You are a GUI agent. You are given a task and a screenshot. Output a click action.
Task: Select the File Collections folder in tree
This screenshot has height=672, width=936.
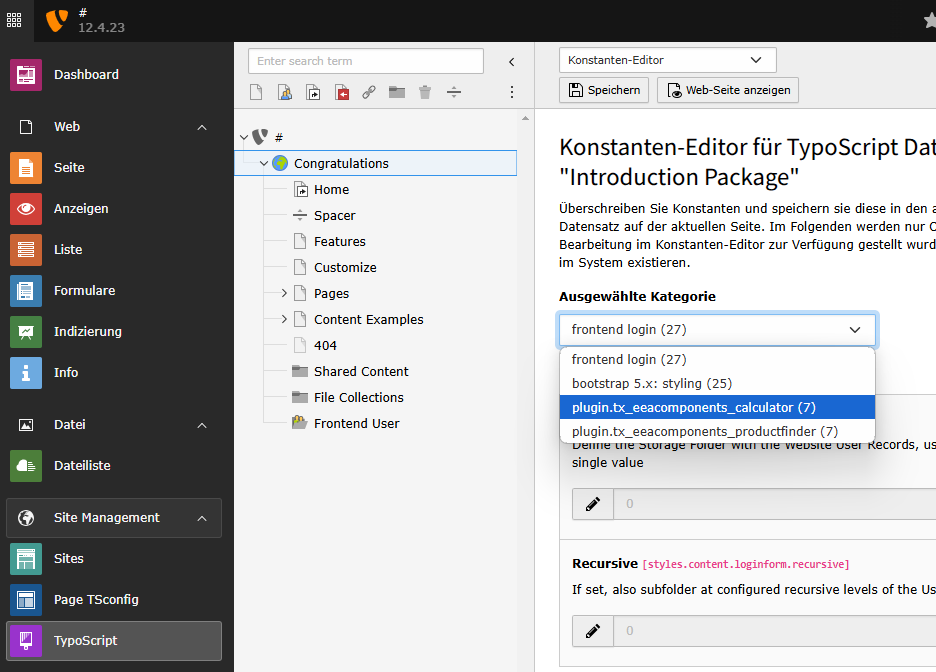click(x=359, y=397)
